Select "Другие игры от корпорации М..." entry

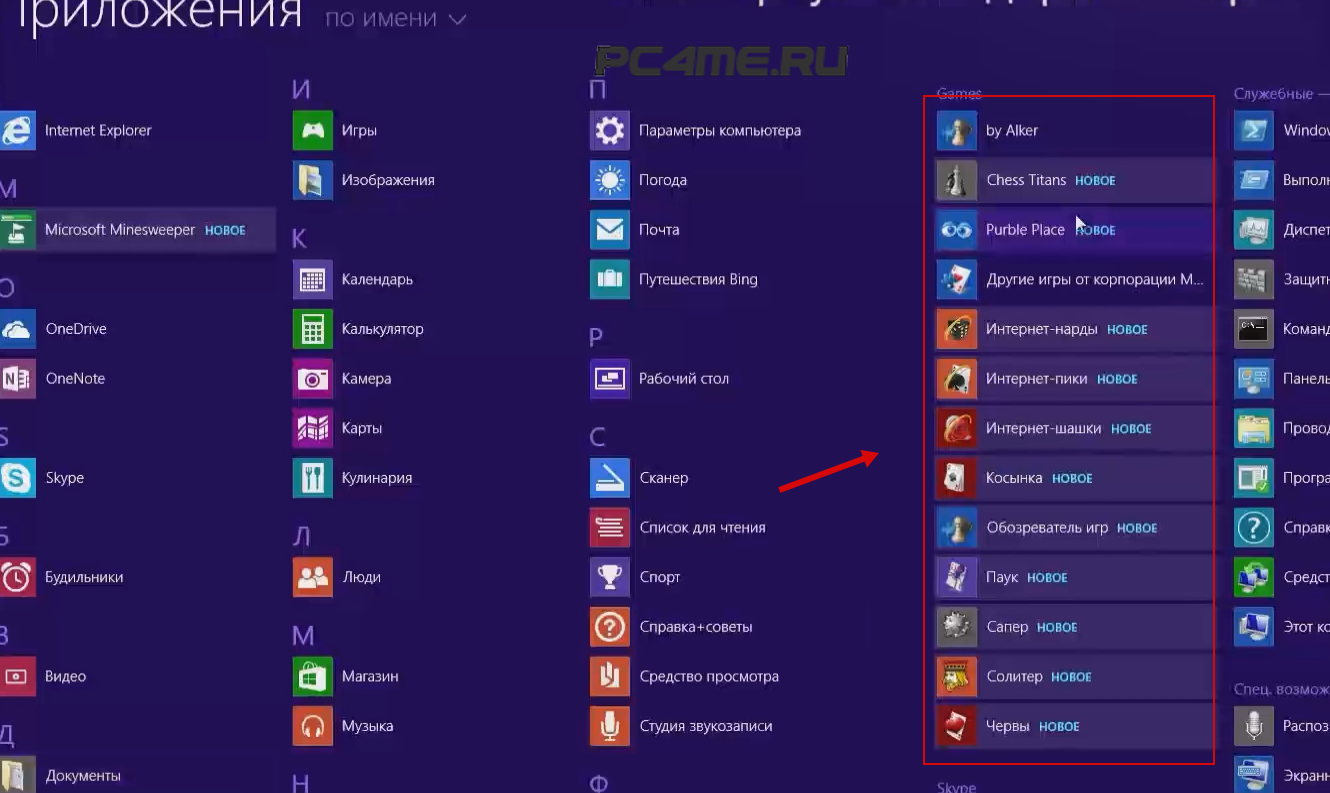(x=1073, y=279)
